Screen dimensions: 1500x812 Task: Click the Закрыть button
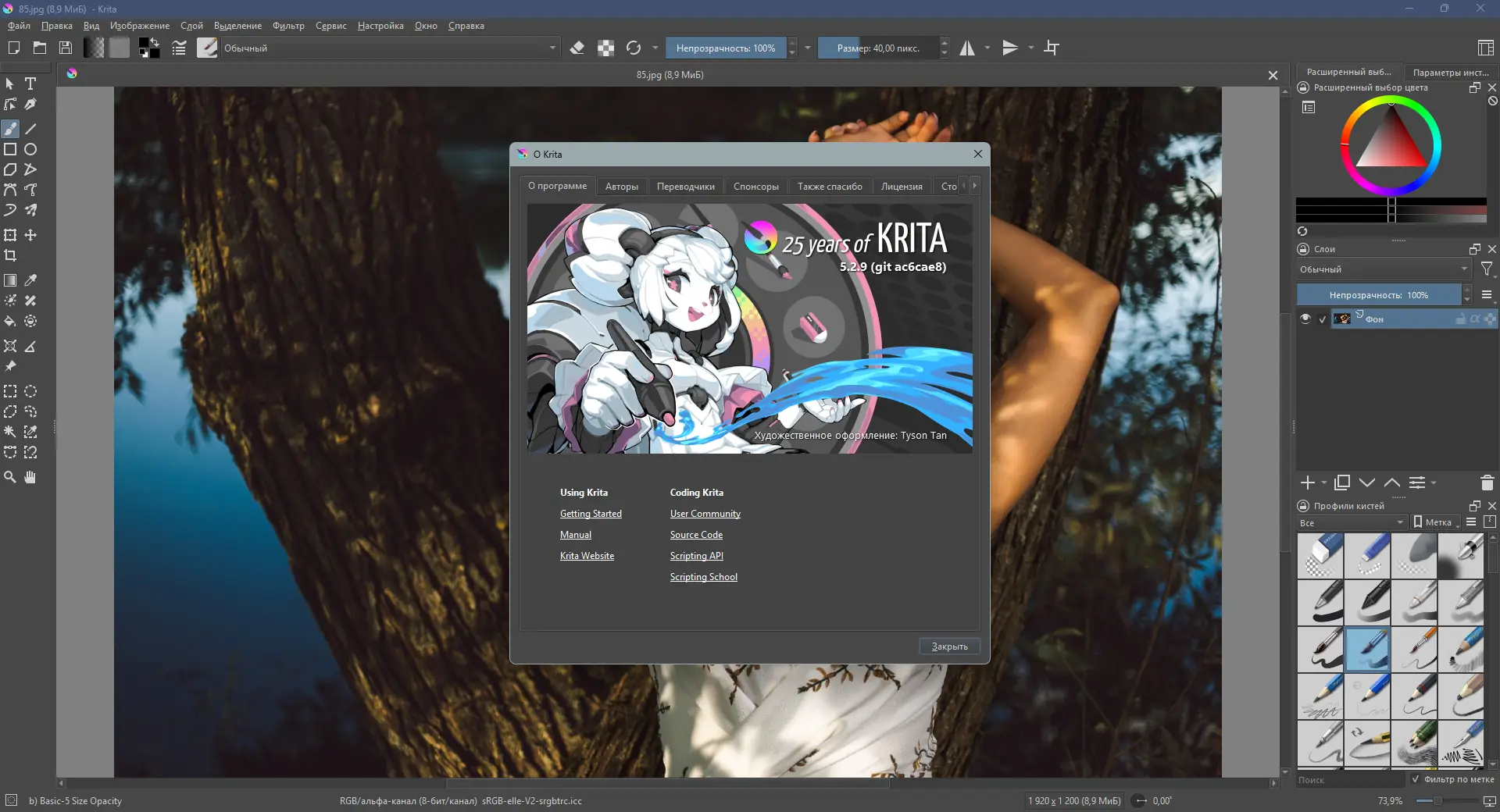coord(949,646)
